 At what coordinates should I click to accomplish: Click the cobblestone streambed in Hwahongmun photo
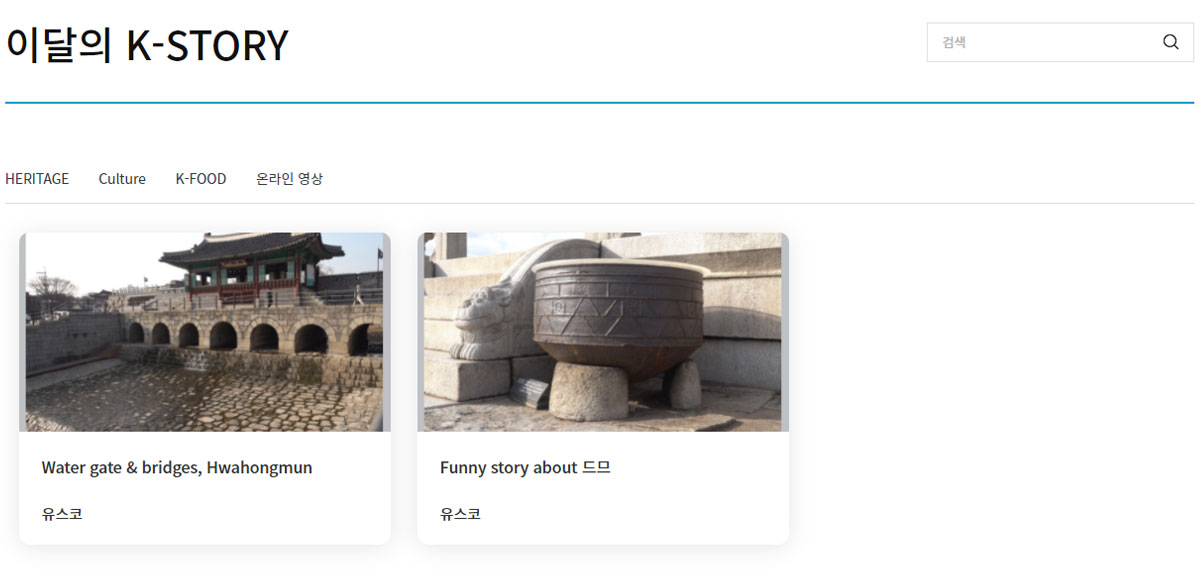(200, 395)
